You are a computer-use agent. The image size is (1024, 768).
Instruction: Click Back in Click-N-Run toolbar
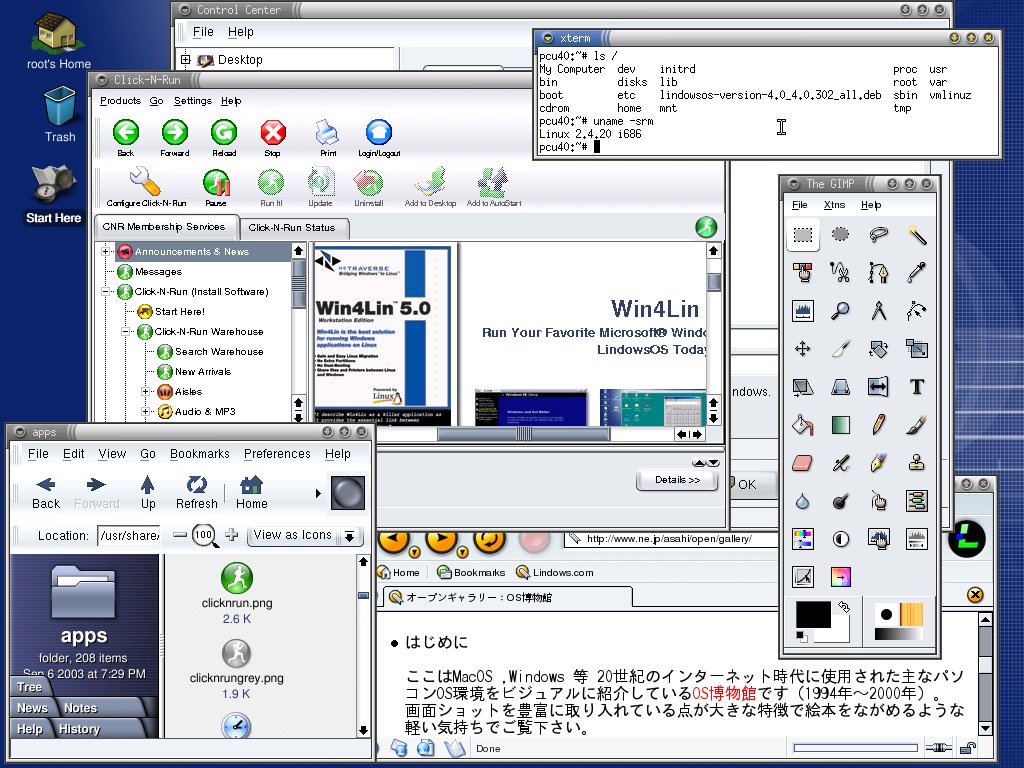(125, 138)
